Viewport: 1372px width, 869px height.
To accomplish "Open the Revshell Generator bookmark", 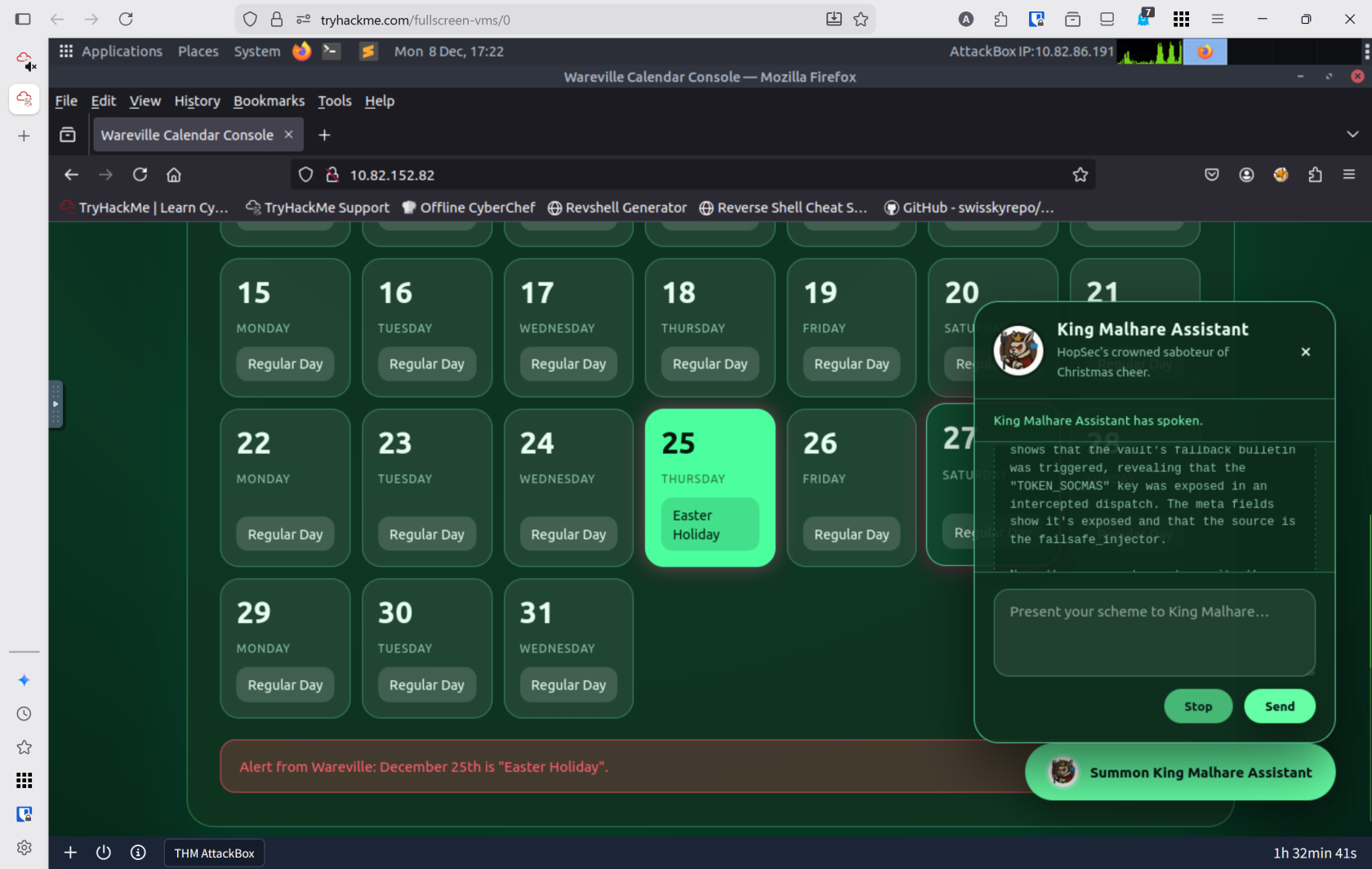I will coord(617,207).
